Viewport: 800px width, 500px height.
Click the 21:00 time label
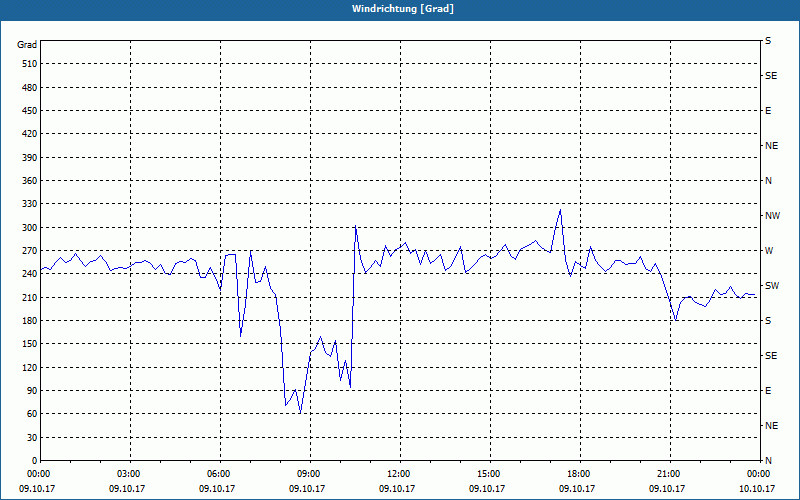[668, 474]
